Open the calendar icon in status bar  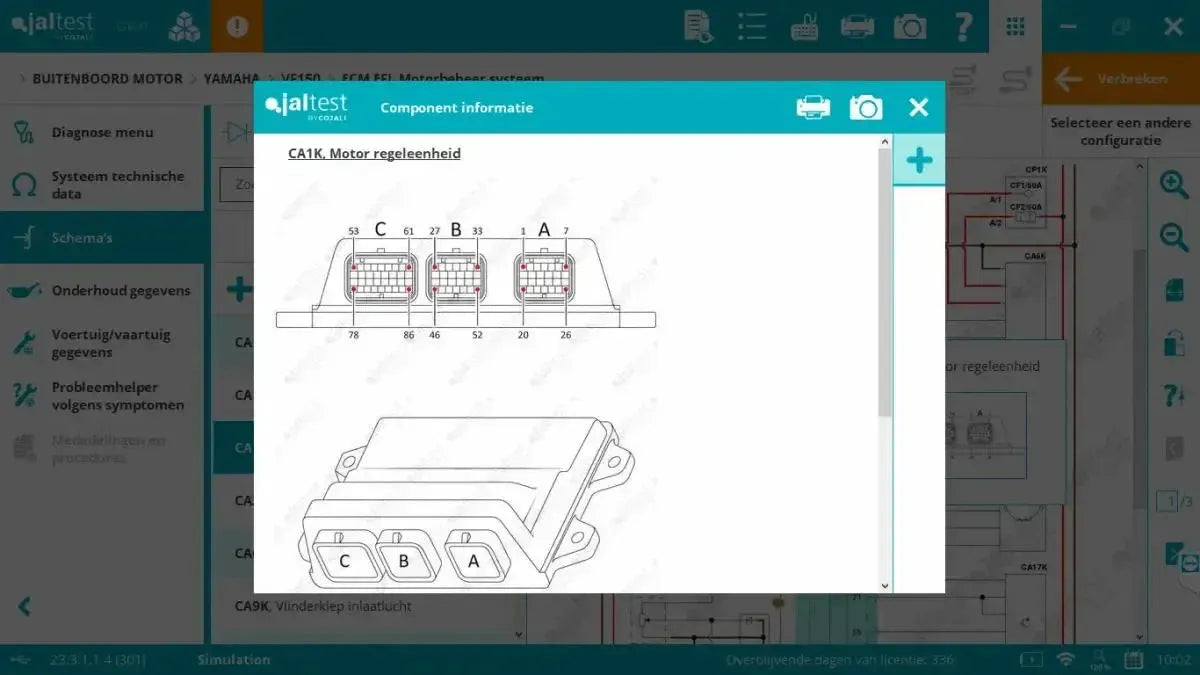[x=1133, y=659]
